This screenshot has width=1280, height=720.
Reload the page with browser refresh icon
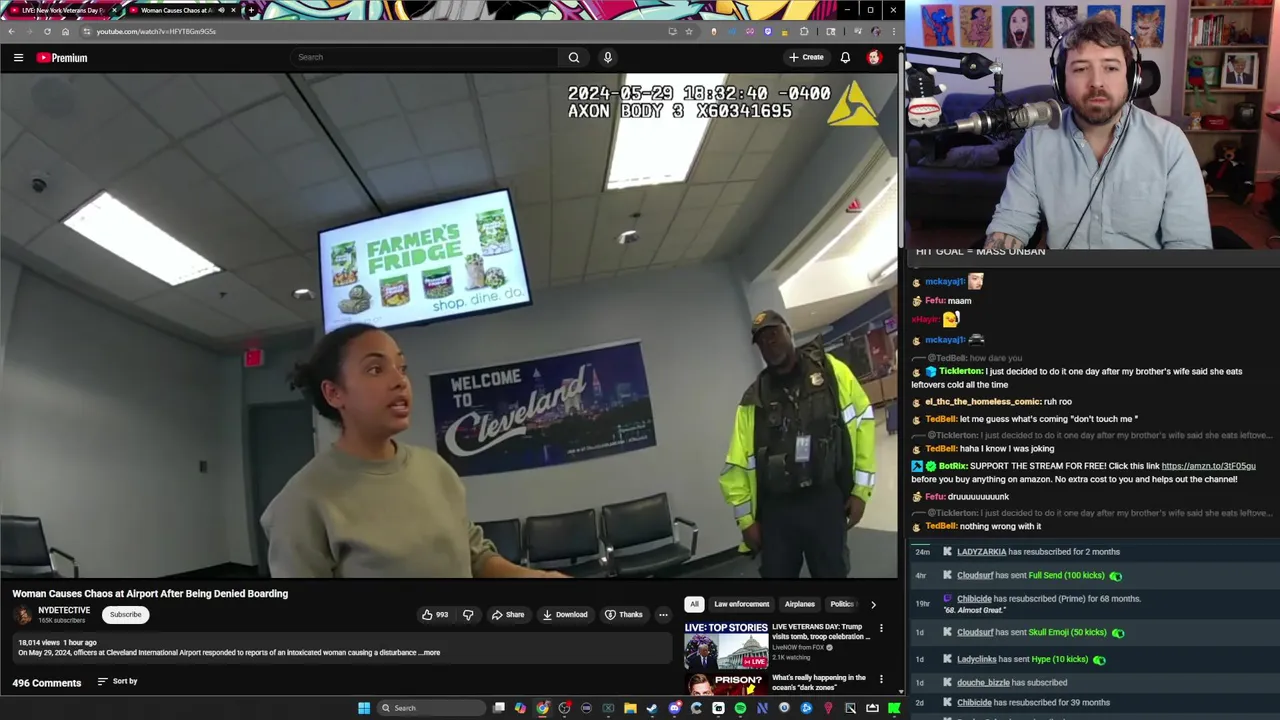point(47,31)
